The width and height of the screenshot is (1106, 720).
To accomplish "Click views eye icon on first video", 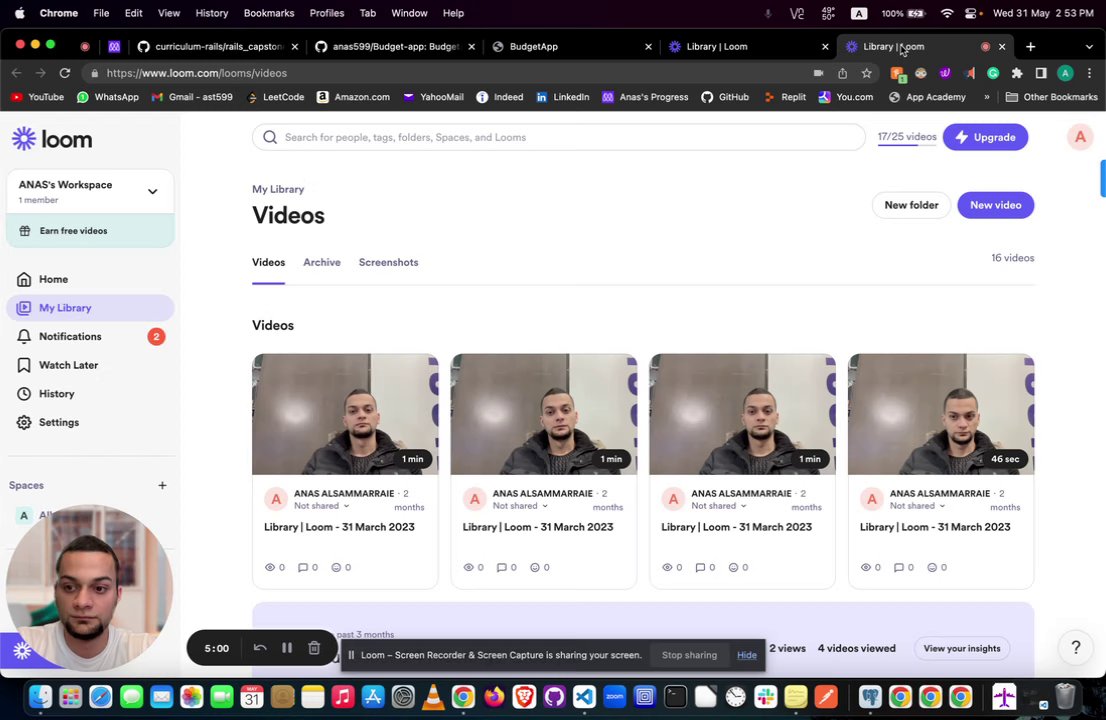I will click(270, 567).
